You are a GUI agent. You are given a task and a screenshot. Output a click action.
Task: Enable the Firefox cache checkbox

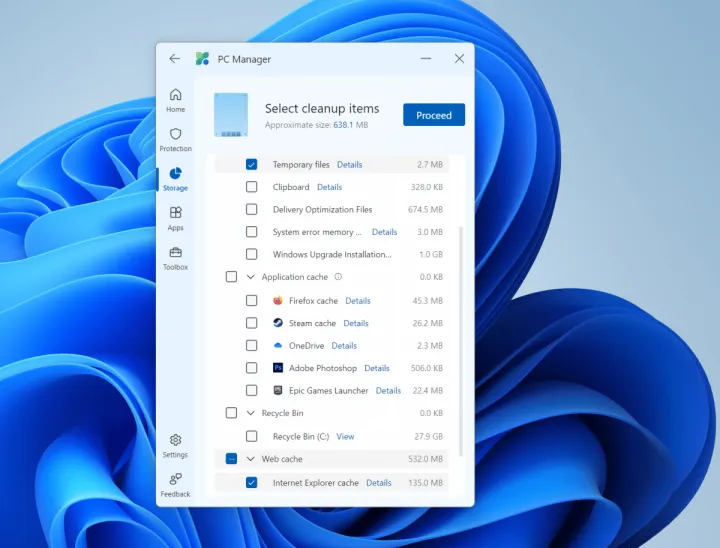coord(251,301)
